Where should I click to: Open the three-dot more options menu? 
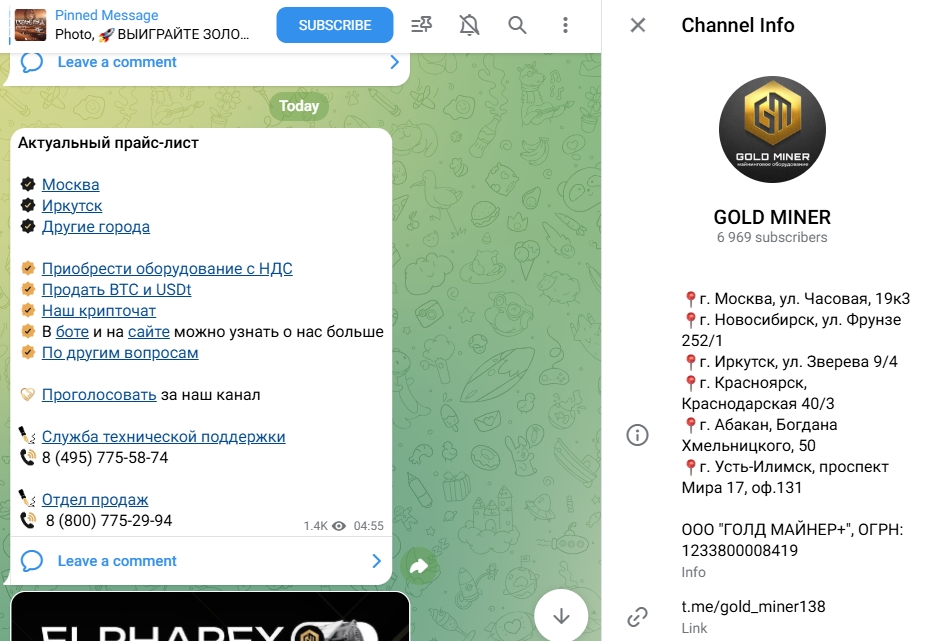point(565,25)
